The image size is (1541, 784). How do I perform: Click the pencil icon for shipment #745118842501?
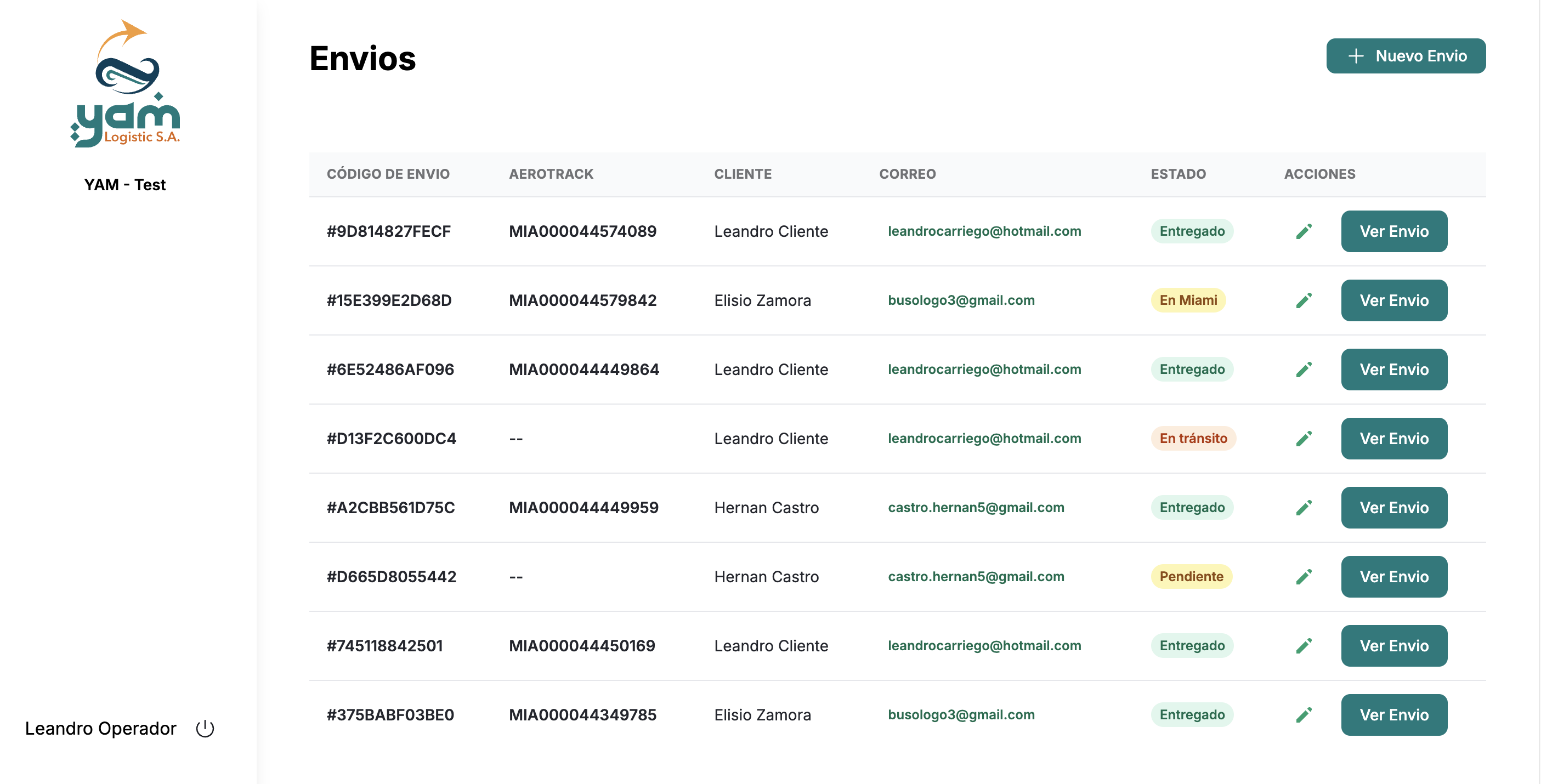(x=1304, y=646)
